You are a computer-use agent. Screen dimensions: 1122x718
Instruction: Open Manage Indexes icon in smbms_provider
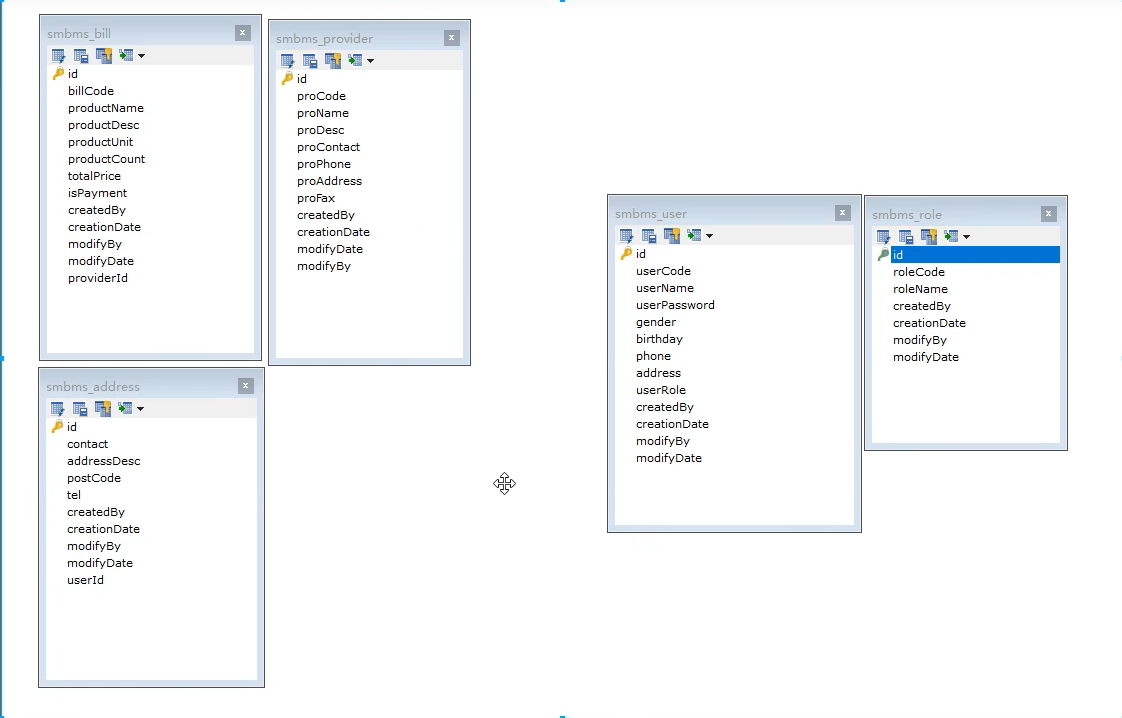310,61
